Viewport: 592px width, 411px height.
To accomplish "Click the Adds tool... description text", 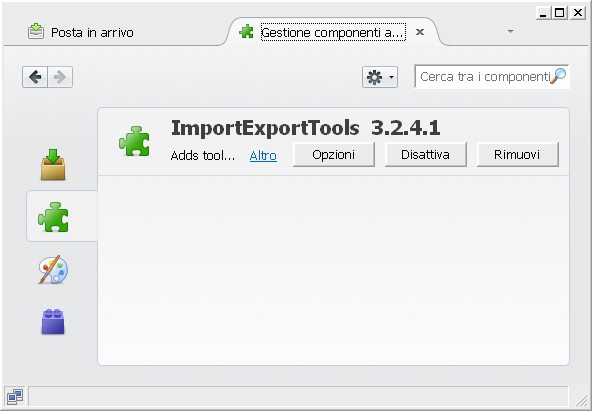I will 203,155.
